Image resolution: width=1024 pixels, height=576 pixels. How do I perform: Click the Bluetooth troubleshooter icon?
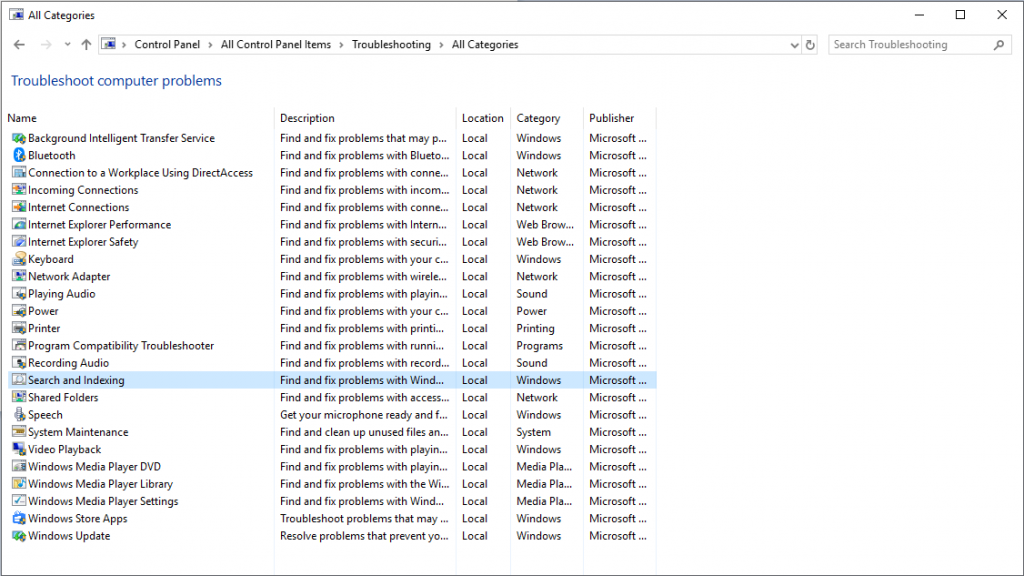click(19, 155)
